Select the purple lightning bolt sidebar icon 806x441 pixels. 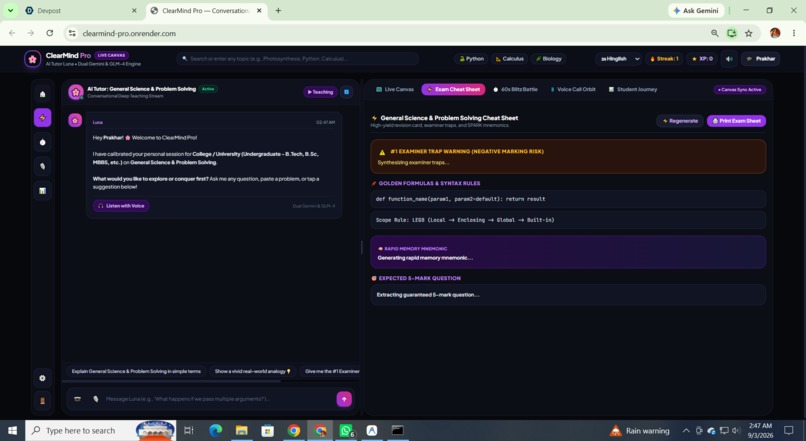(43, 118)
